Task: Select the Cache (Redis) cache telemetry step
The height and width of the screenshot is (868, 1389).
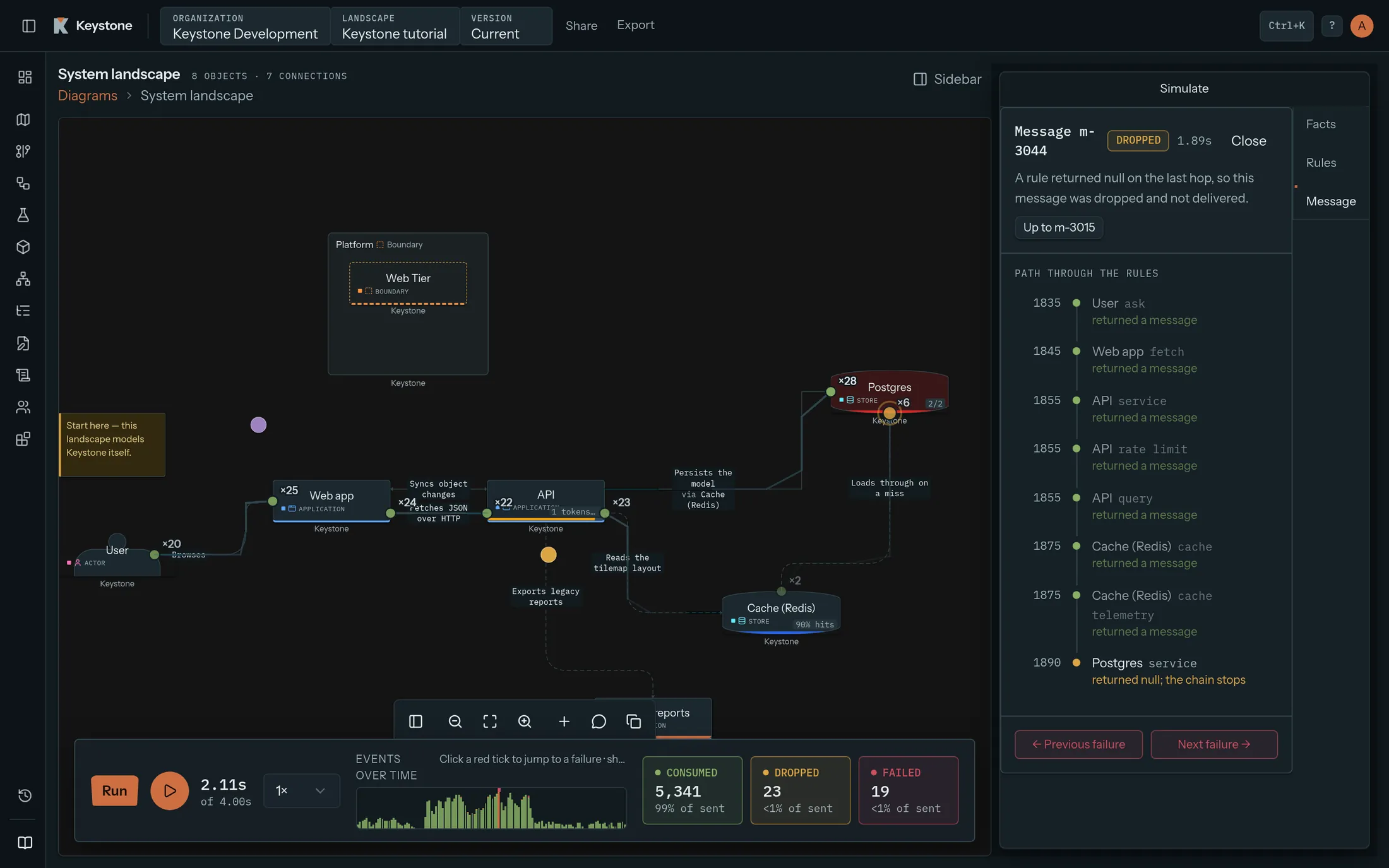Action: [1145, 613]
